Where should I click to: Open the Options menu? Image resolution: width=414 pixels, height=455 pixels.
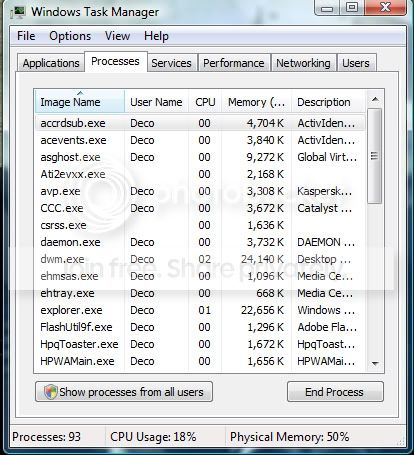(x=70, y=36)
